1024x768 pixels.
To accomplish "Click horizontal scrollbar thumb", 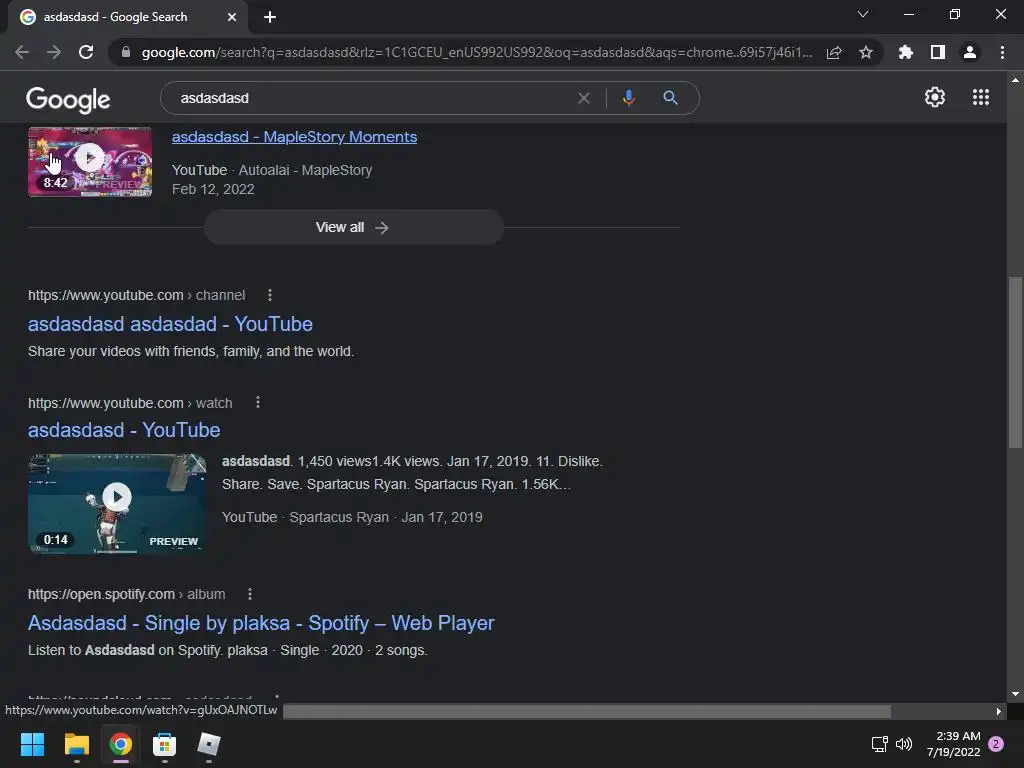I will tap(586, 711).
